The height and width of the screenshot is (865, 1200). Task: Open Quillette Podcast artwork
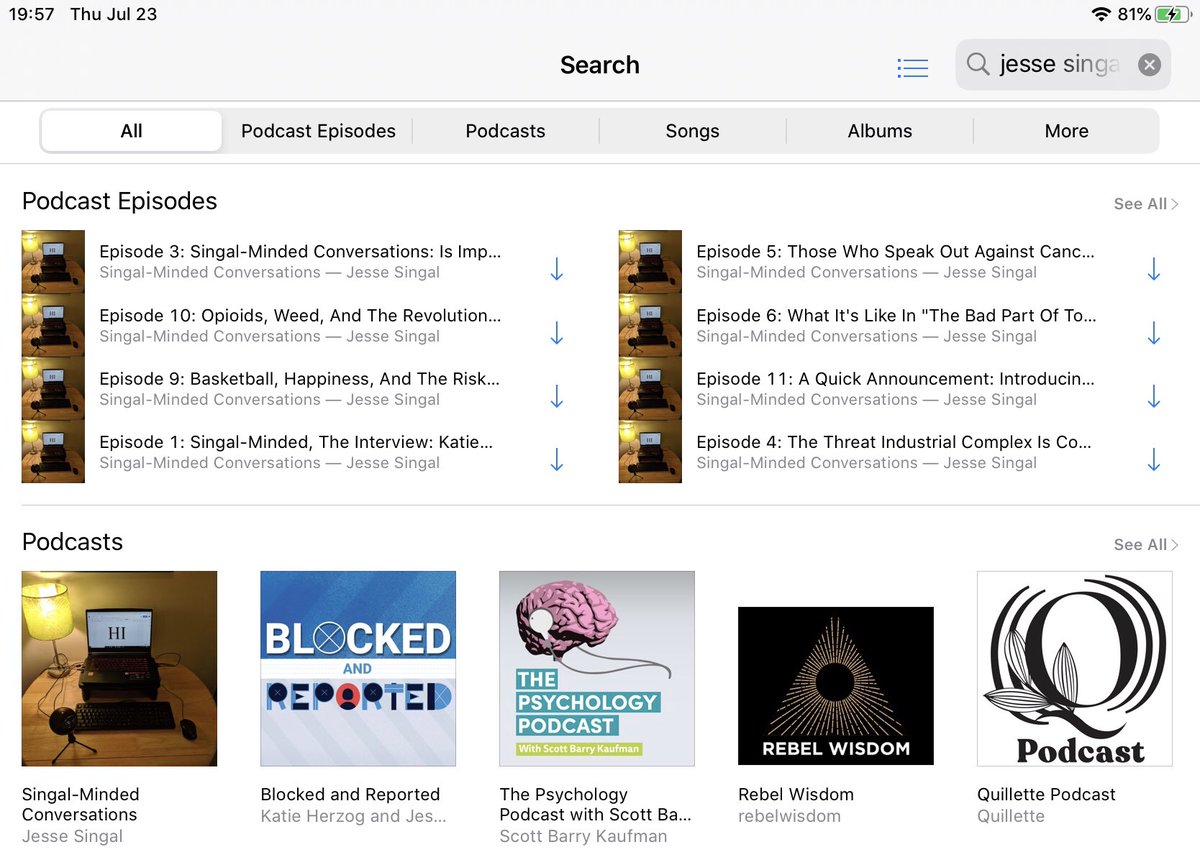coord(1075,669)
